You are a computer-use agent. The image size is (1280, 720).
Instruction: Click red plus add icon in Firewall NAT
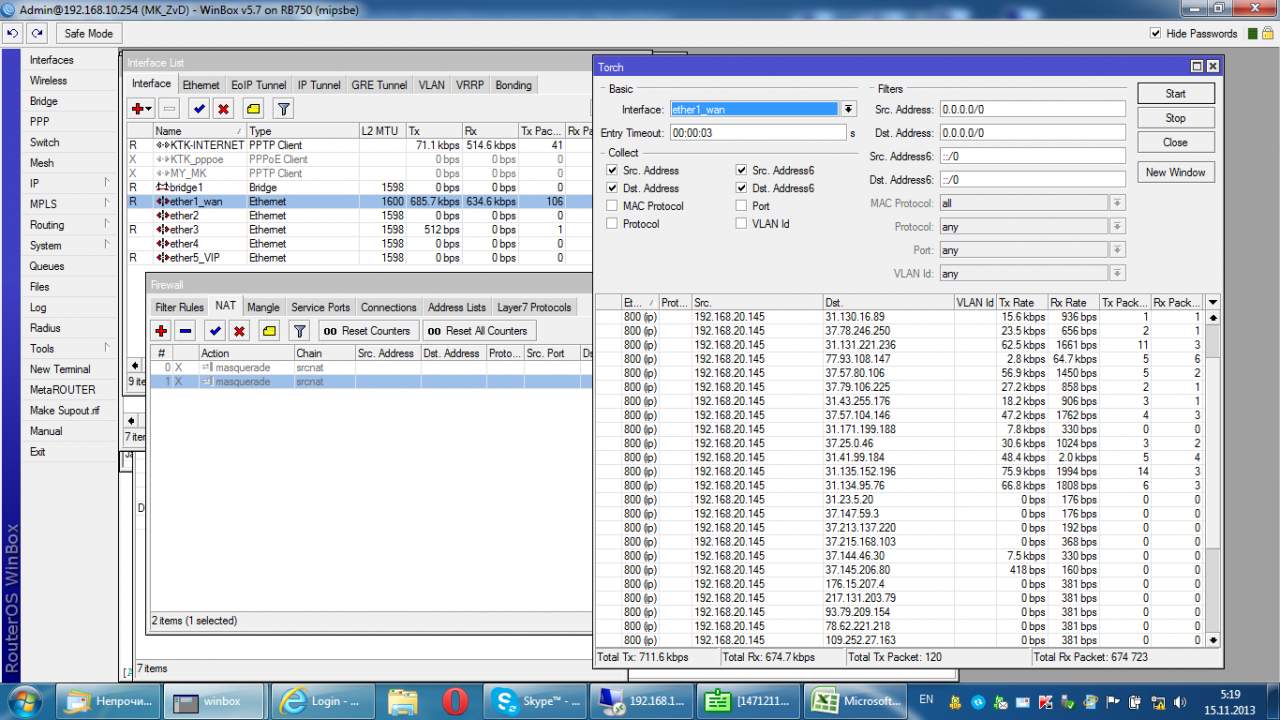[161, 331]
